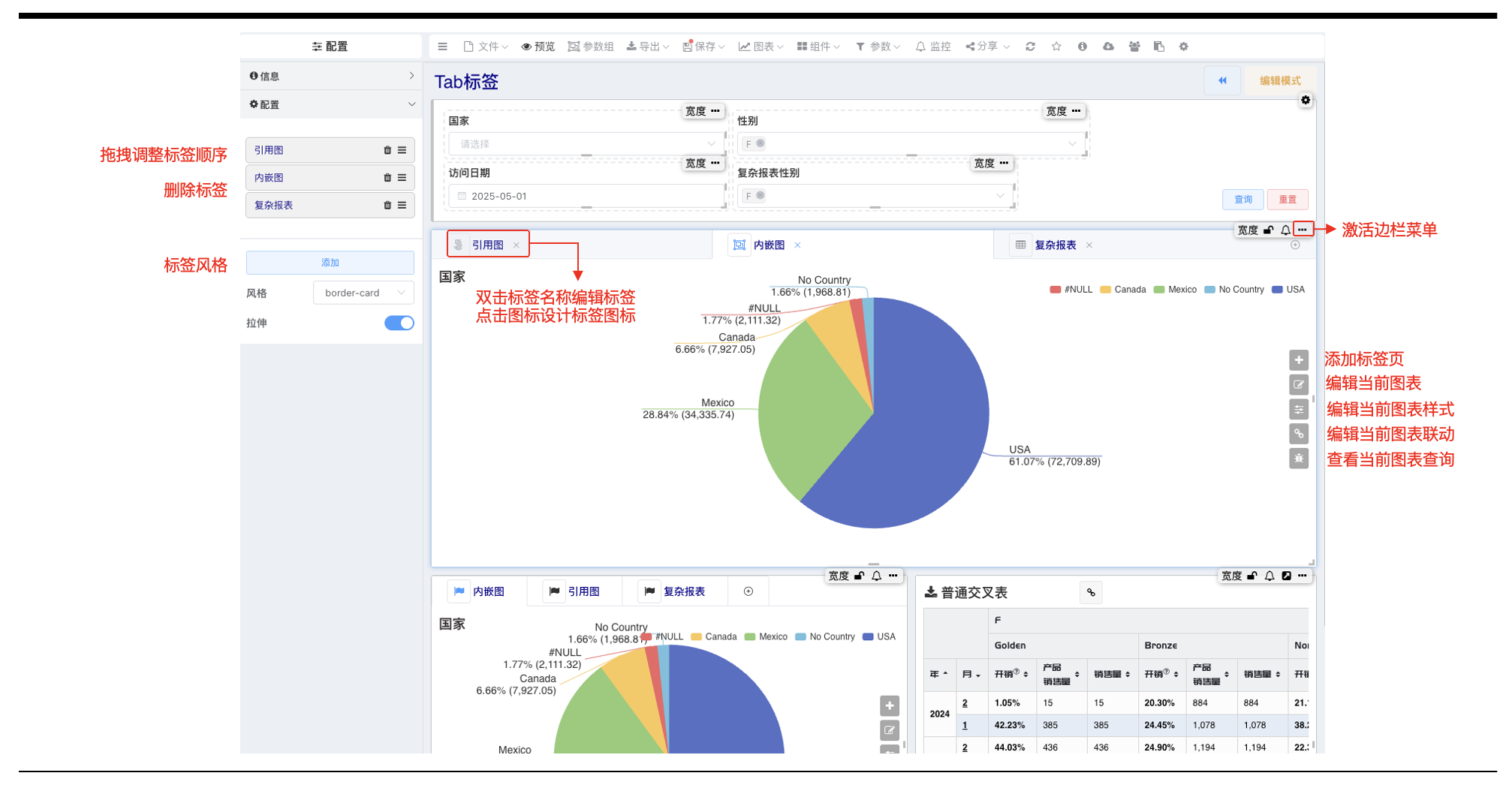Delete the 复杂报表 tab entry
This screenshot has width=1512, height=788.
(x=387, y=205)
